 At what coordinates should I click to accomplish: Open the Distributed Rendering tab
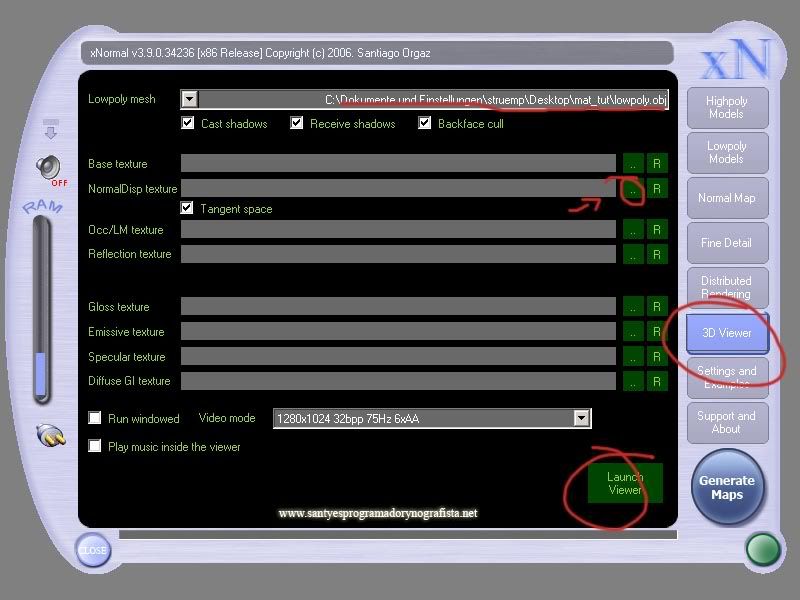[x=727, y=287]
